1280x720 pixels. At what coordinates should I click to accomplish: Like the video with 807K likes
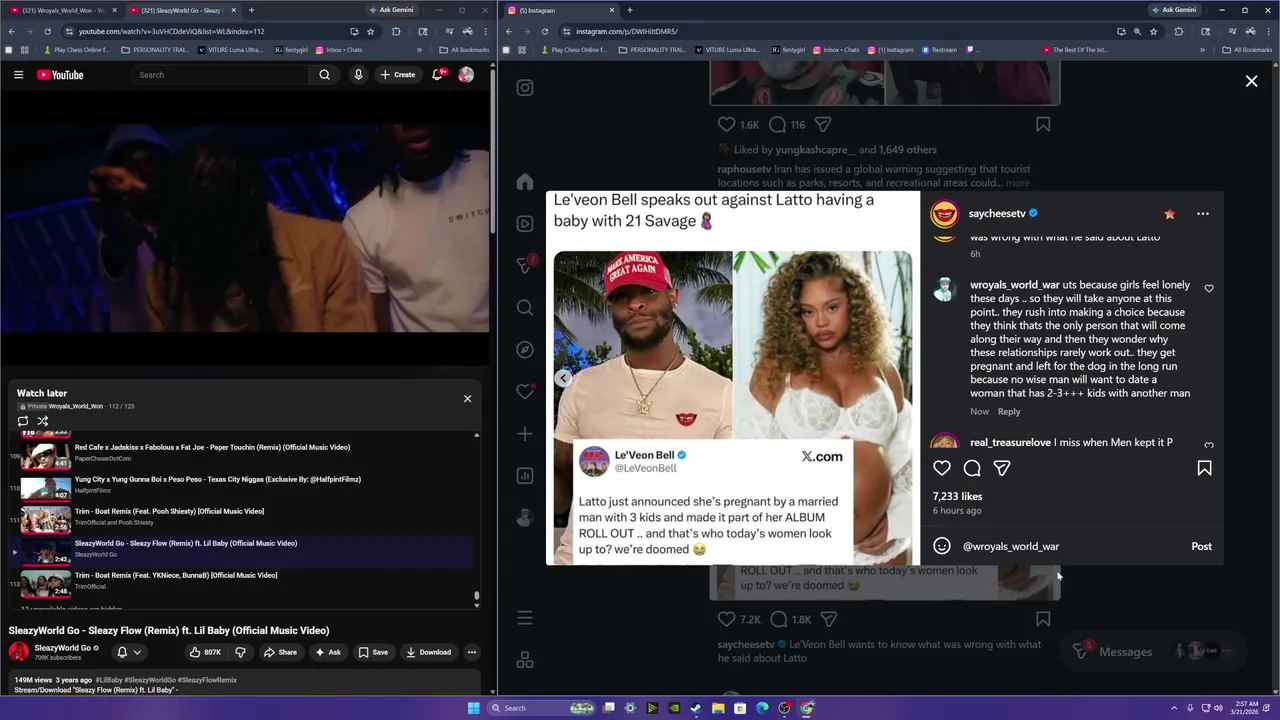tap(206, 652)
